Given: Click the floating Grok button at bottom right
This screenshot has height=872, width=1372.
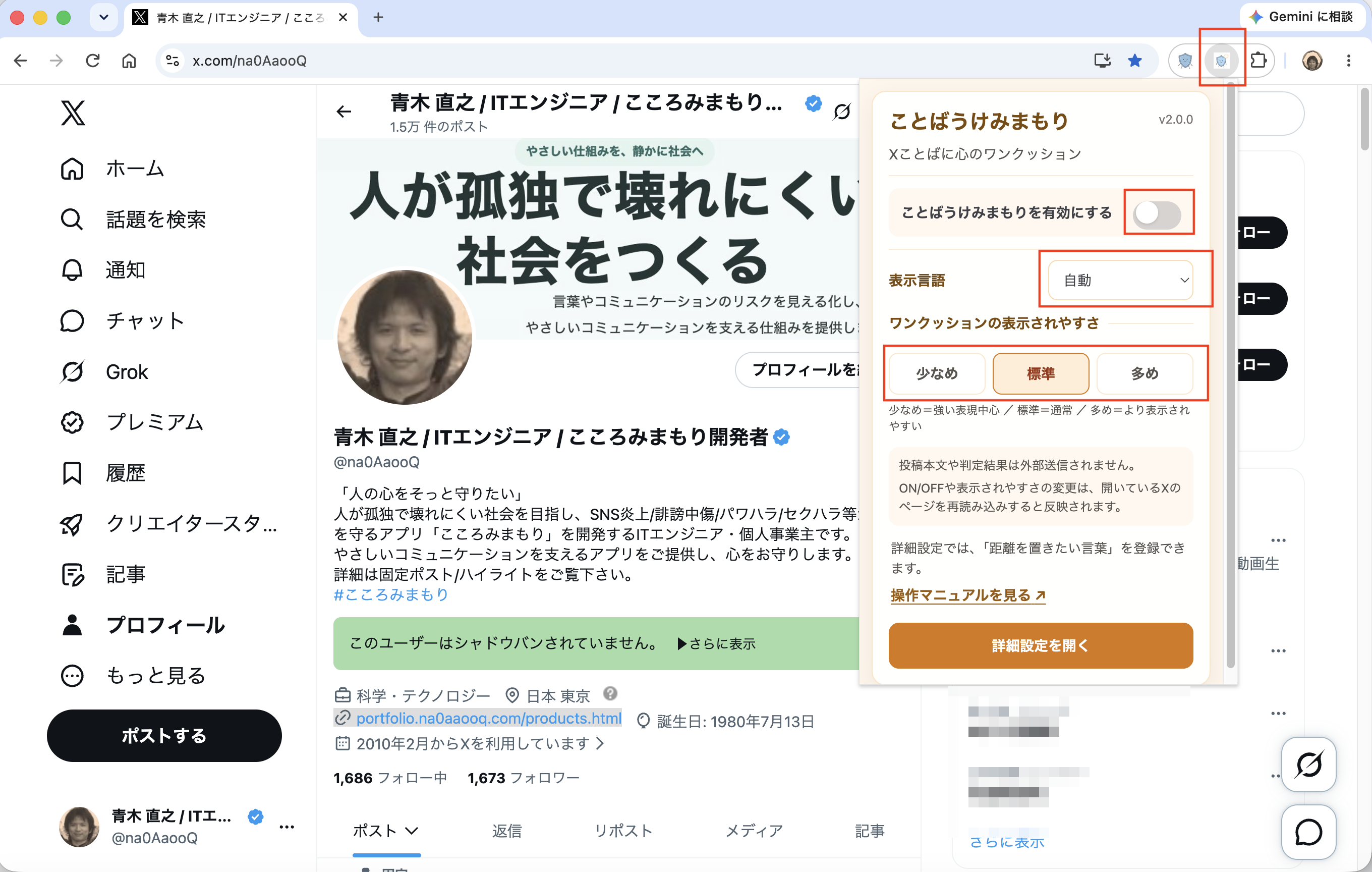Looking at the screenshot, I should (1309, 764).
